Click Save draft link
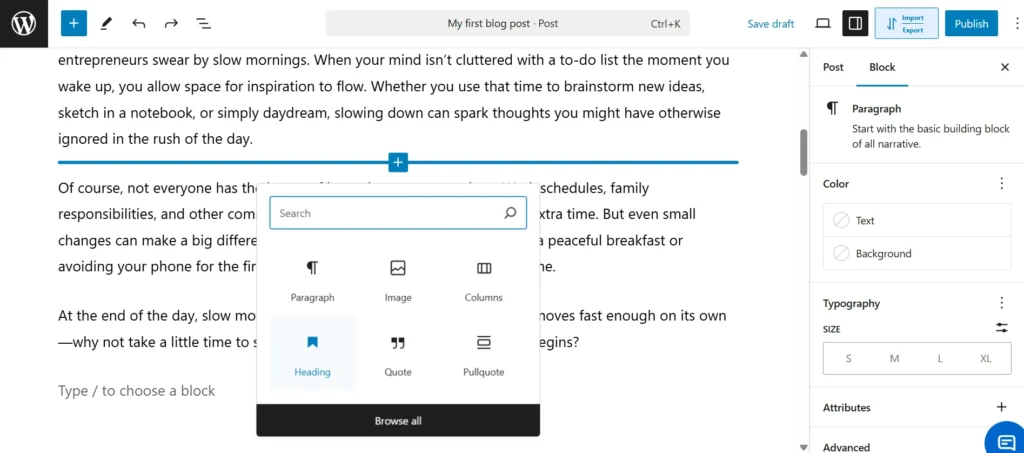The height and width of the screenshot is (453, 1024). (x=770, y=23)
